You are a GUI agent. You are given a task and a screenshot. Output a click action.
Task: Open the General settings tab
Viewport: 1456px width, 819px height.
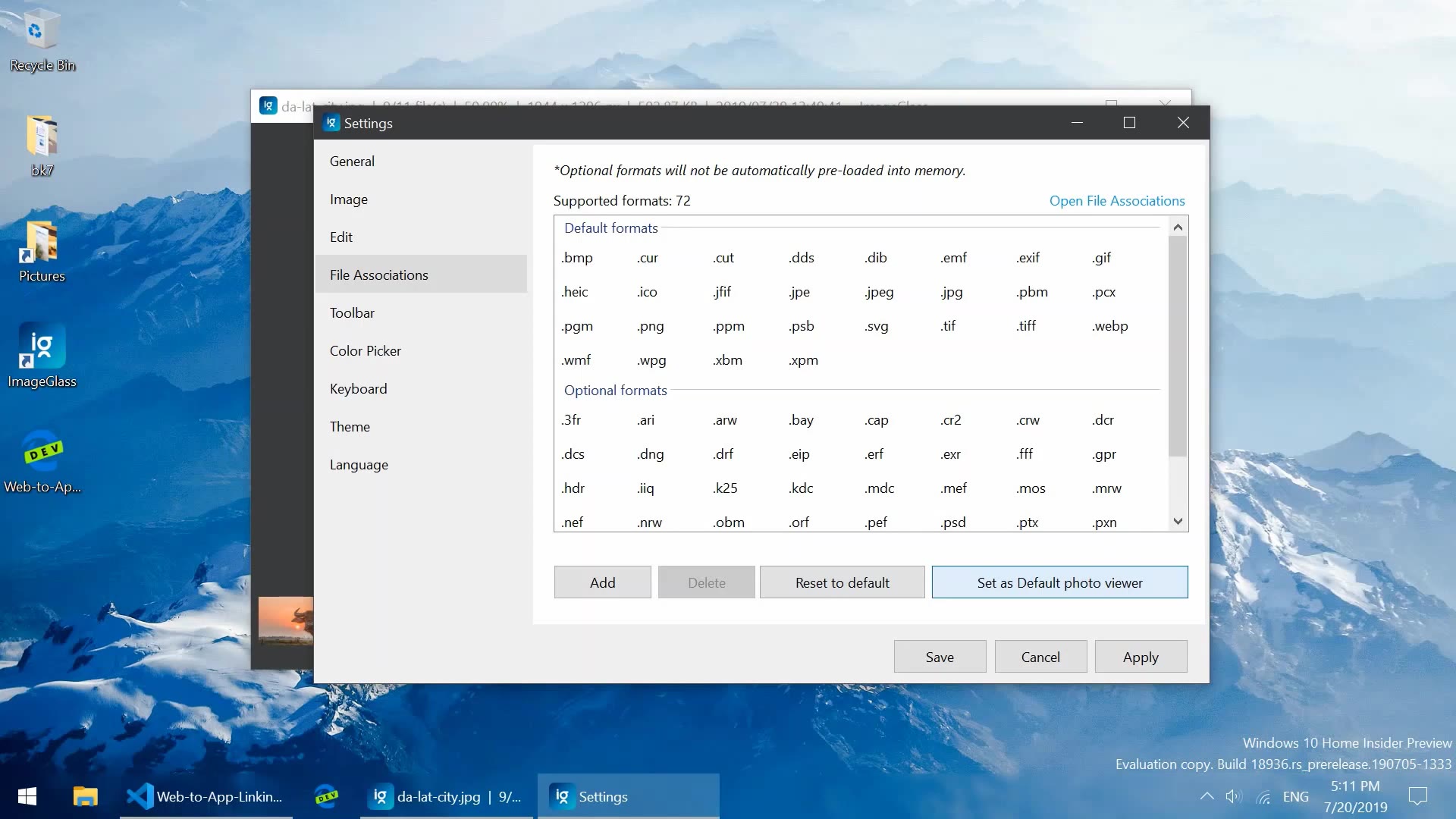421,161
